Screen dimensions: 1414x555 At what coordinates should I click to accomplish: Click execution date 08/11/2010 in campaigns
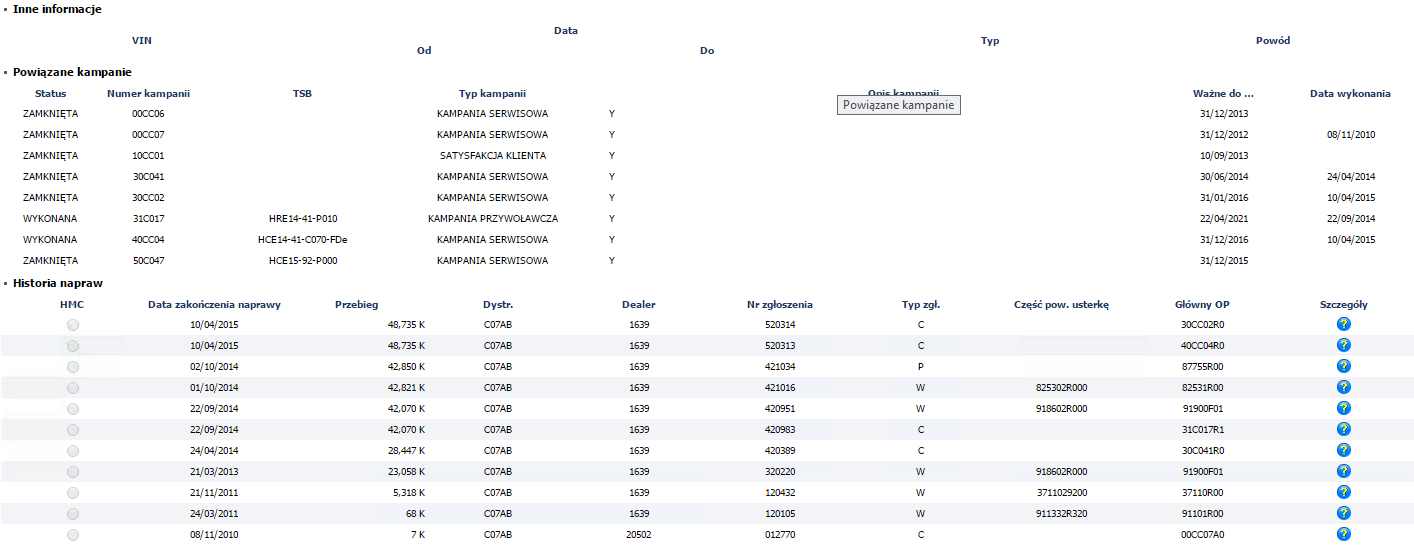(x=1351, y=135)
